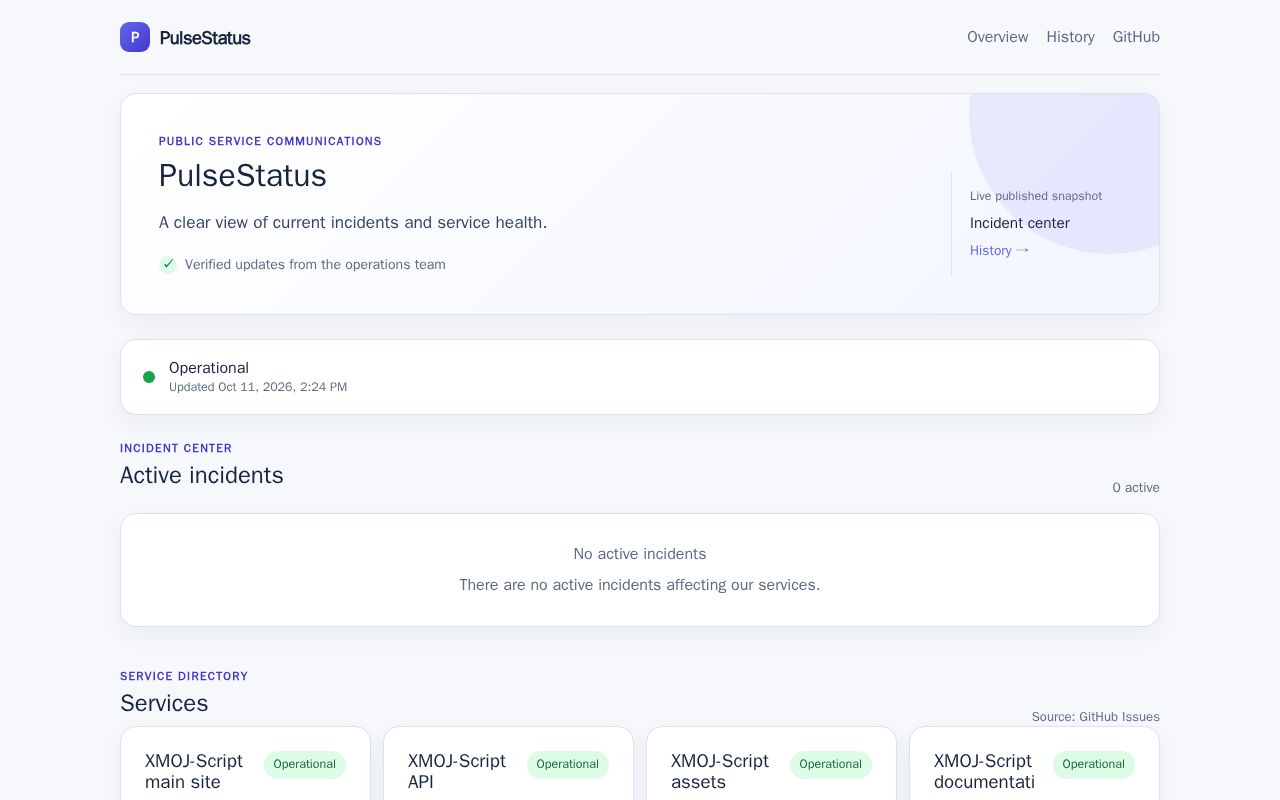Select the XMOJ-Script documentation service card title
1280x800 pixels.
[x=984, y=771]
